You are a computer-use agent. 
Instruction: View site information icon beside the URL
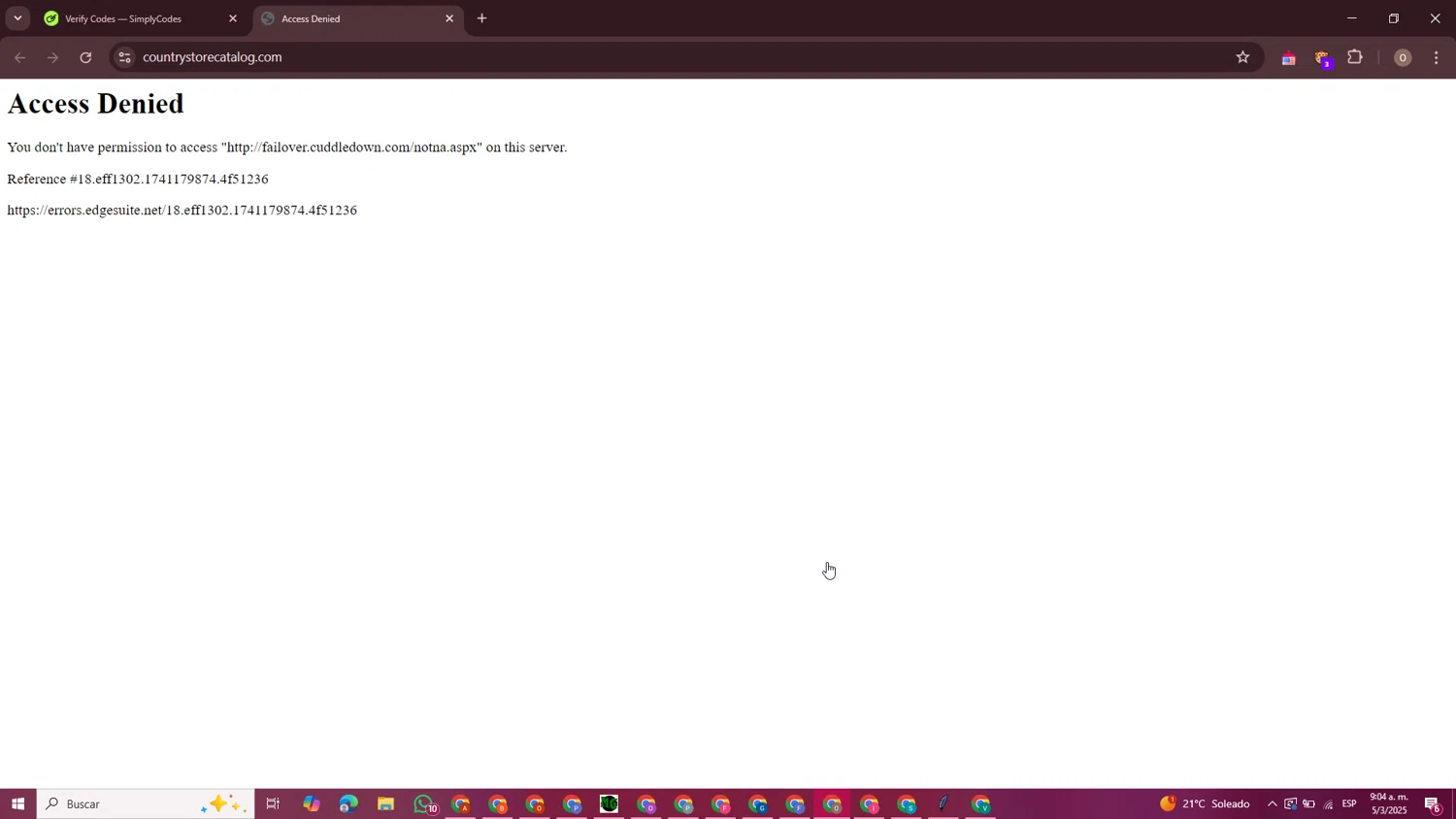click(x=123, y=57)
